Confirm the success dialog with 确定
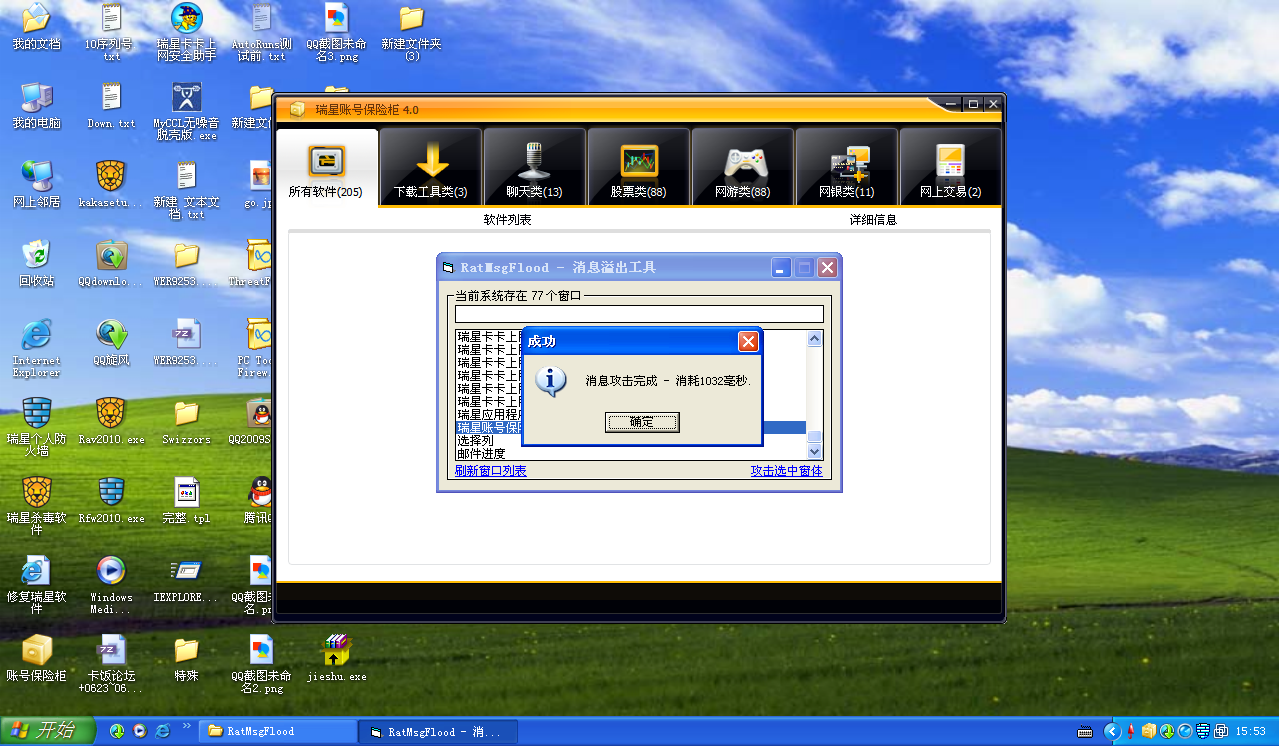 642,422
